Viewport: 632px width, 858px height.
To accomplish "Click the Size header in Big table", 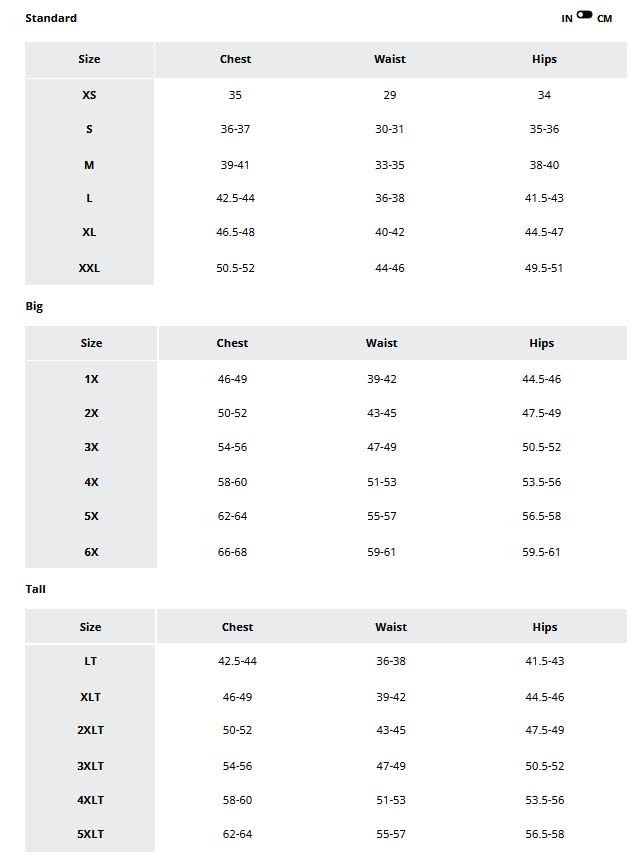I will click(91, 343).
